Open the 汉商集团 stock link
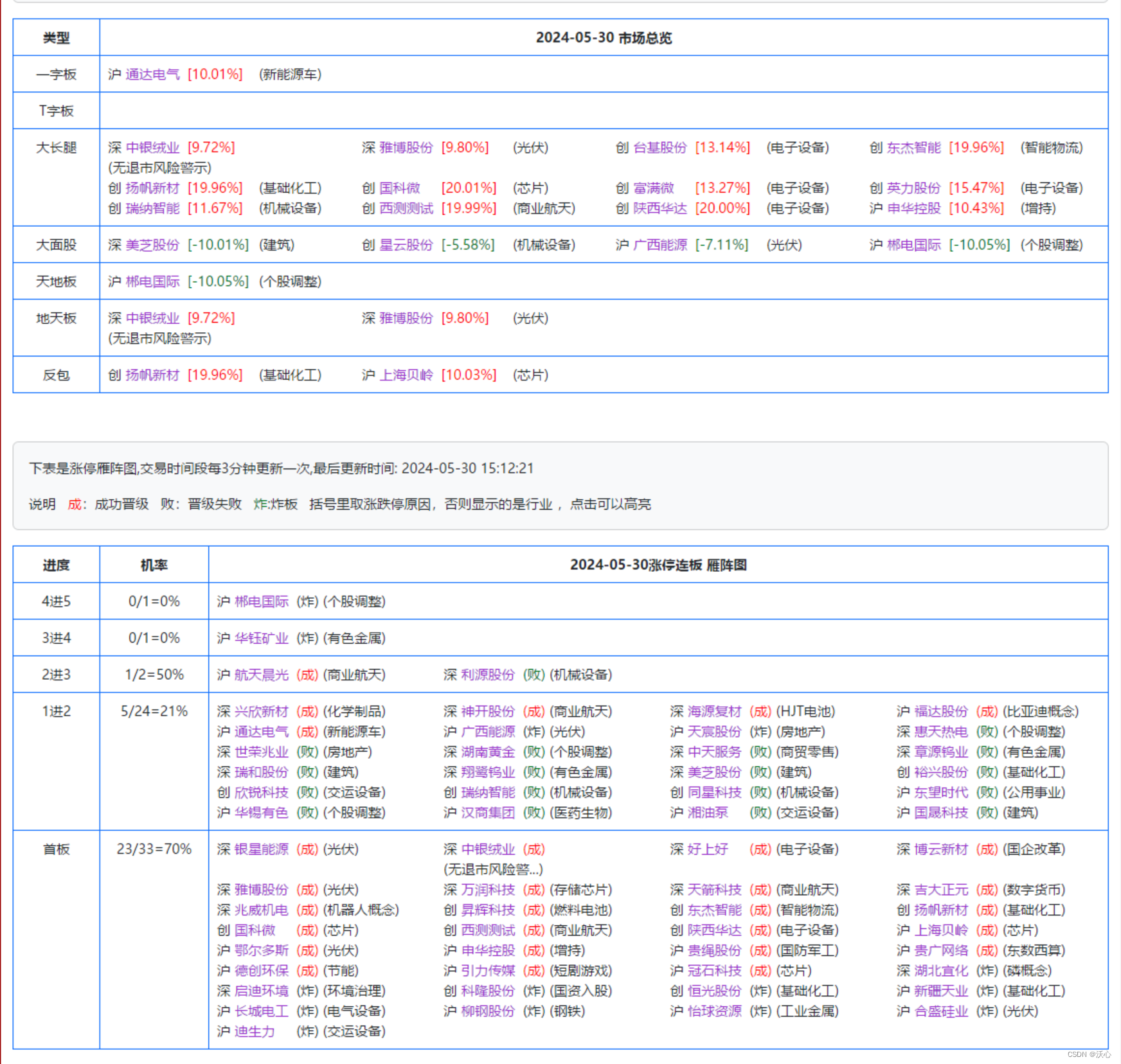Screen dimensions: 1121x1064 [489, 813]
